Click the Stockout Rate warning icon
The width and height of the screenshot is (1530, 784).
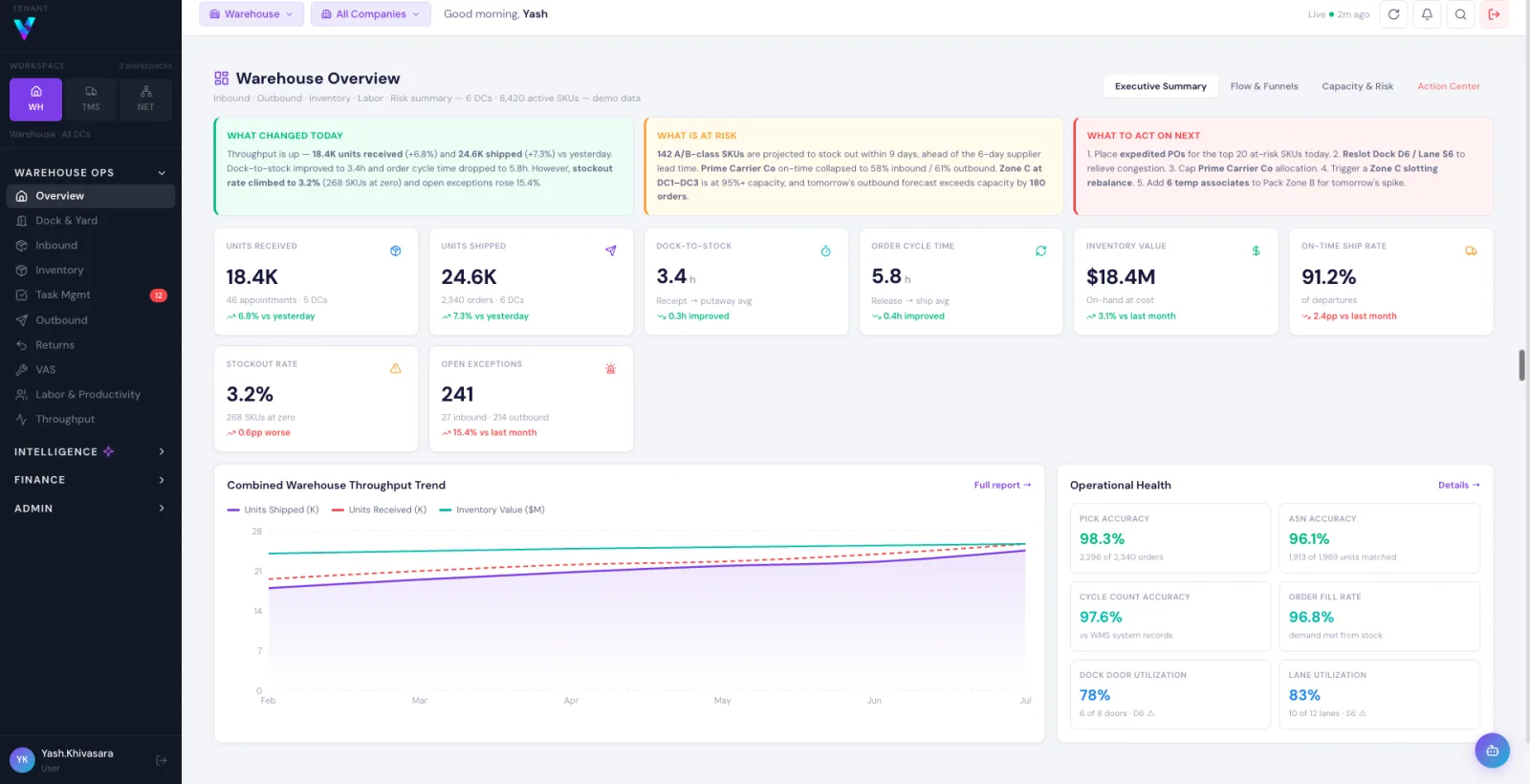(396, 369)
